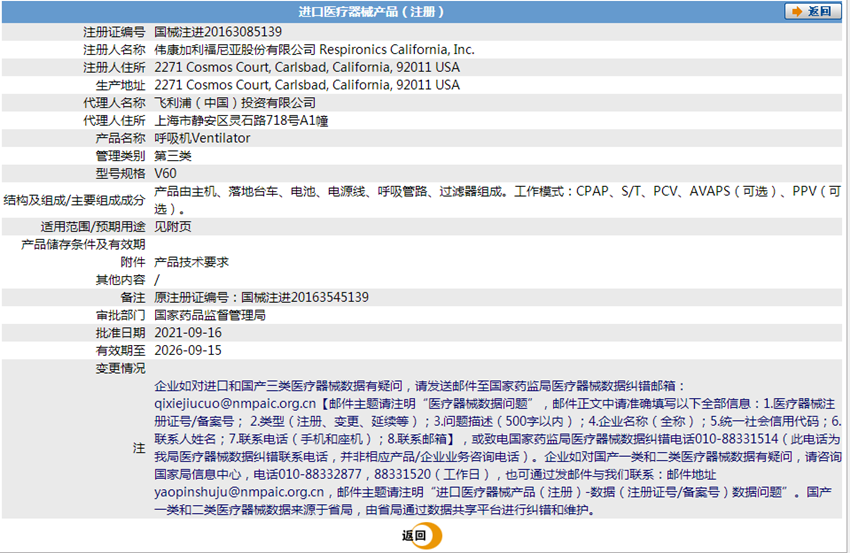Click management category value 第三类
The height and width of the screenshot is (553, 850).
coord(173,156)
